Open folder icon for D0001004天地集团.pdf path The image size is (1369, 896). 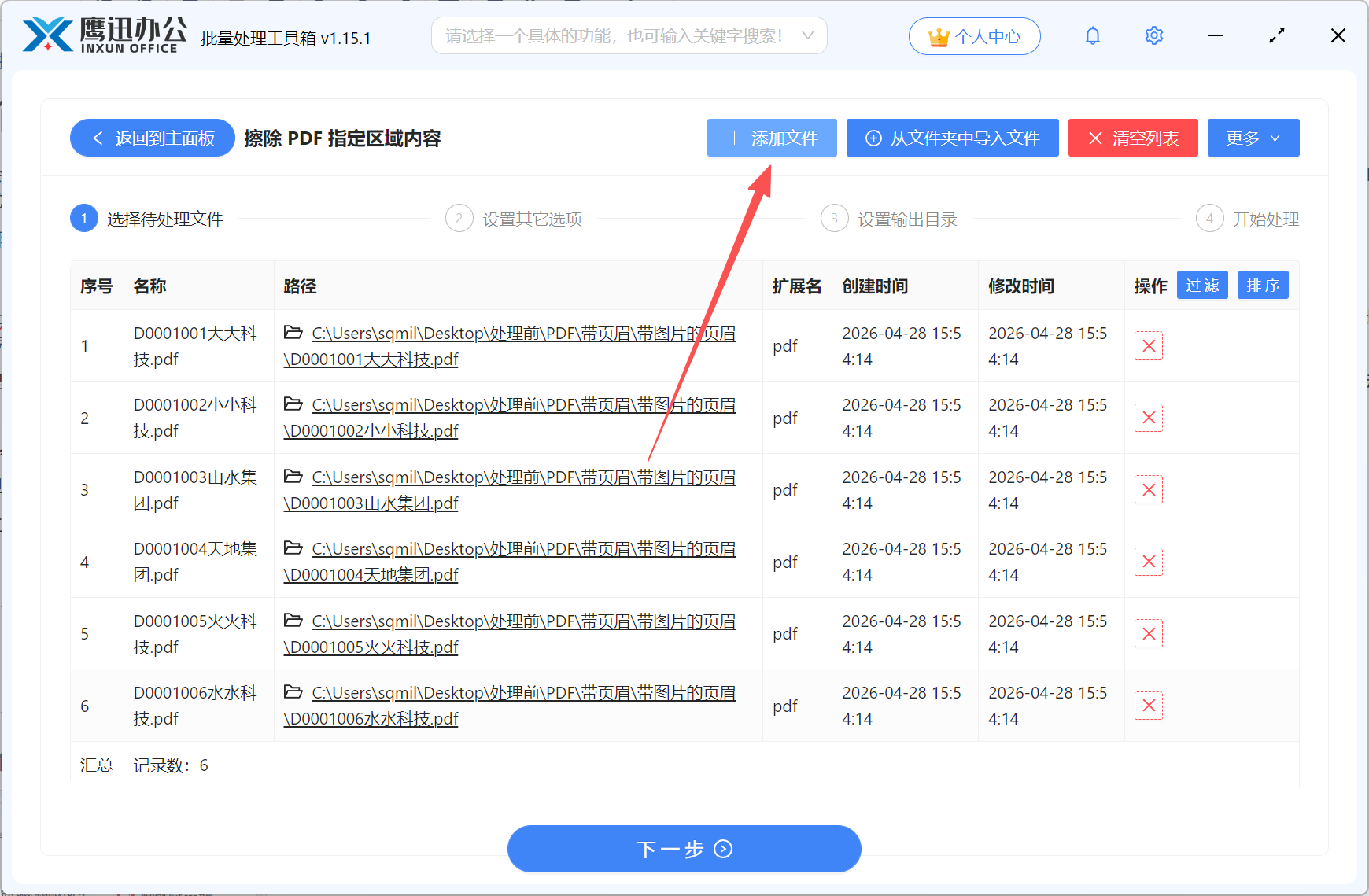(293, 548)
